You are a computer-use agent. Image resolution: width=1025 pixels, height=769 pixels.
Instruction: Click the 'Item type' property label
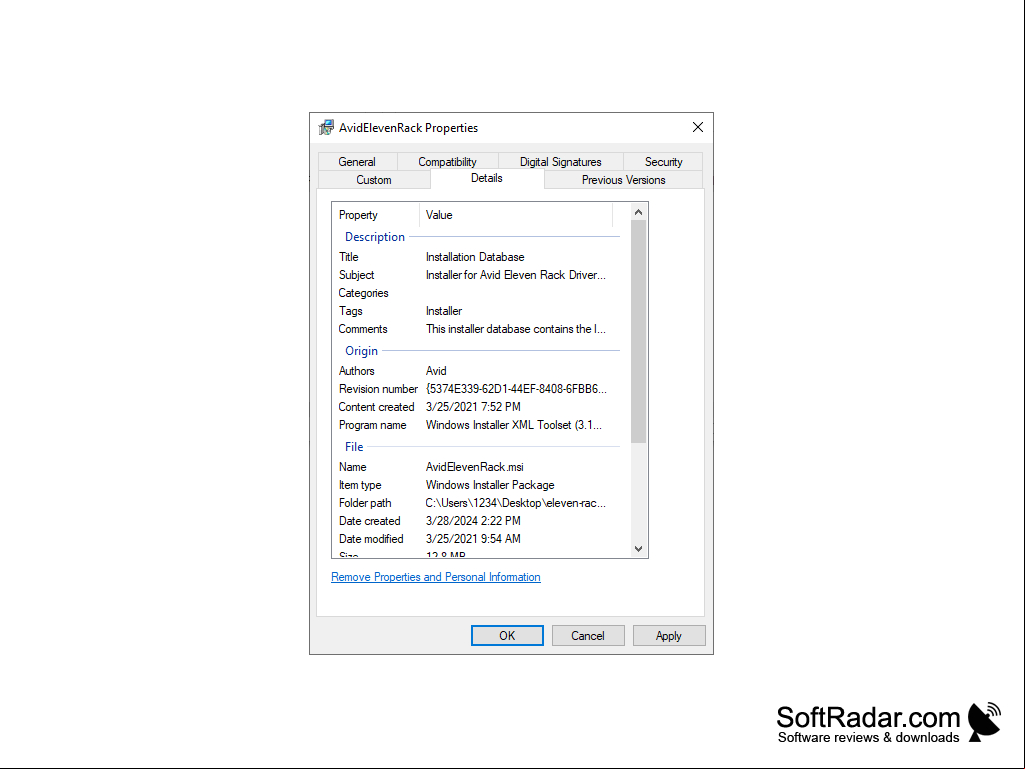coord(360,485)
